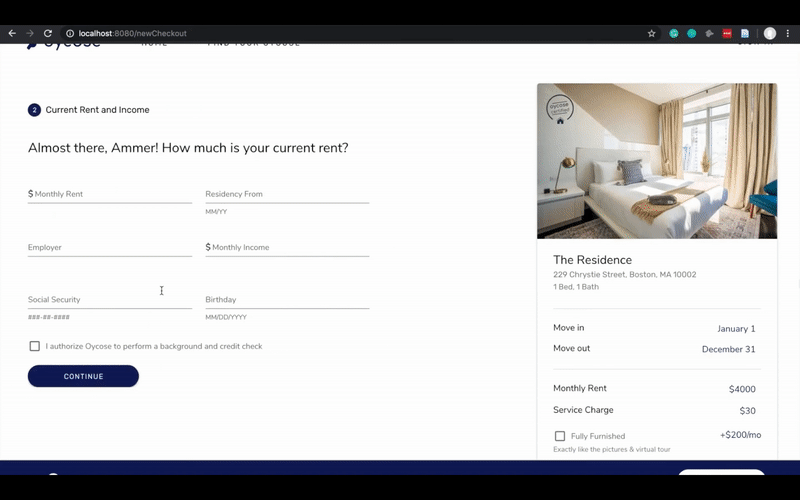Screen dimensions: 800x500
Task: Click 'Exactly like the pictures & virtual tour' note
Action: (612, 449)
